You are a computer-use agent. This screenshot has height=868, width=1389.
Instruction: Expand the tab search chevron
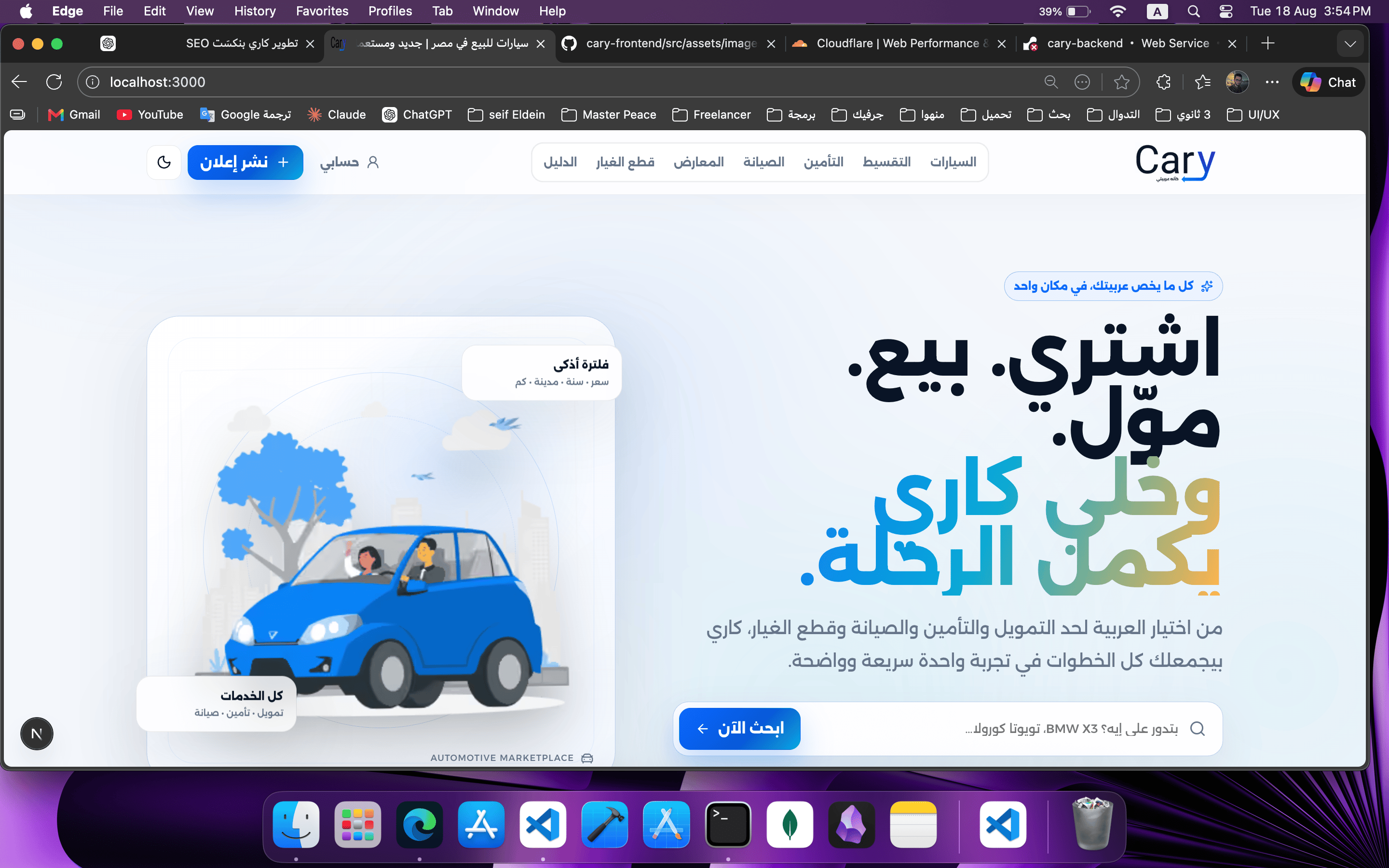1350,43
